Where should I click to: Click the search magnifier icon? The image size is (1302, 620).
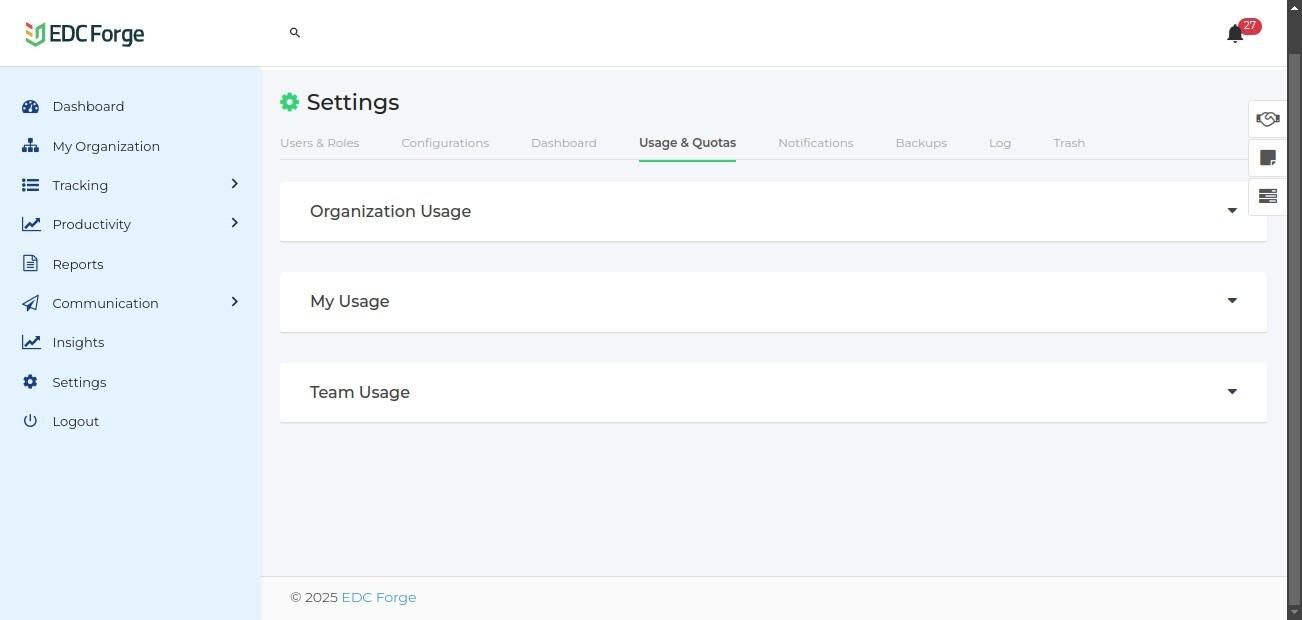click(295, 33)
